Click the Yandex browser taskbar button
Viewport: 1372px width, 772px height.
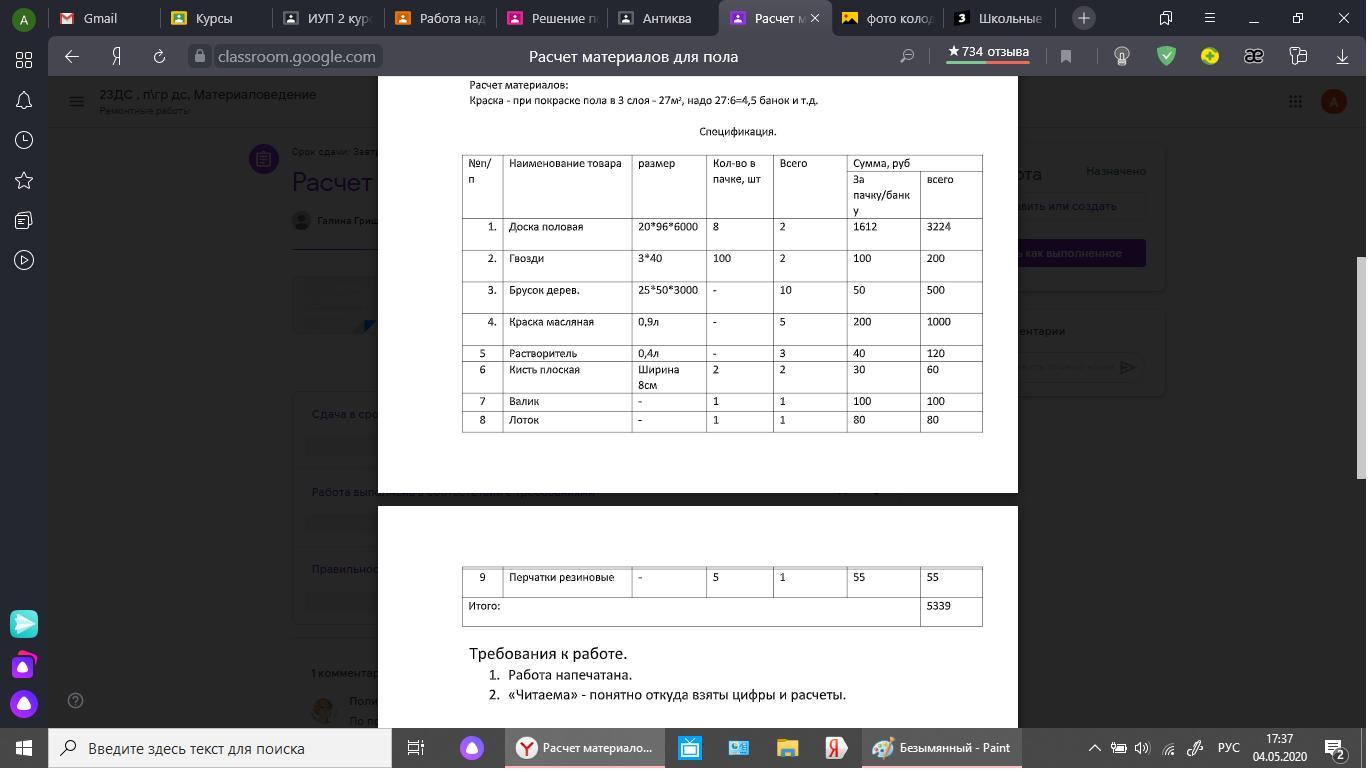(586, 748)
